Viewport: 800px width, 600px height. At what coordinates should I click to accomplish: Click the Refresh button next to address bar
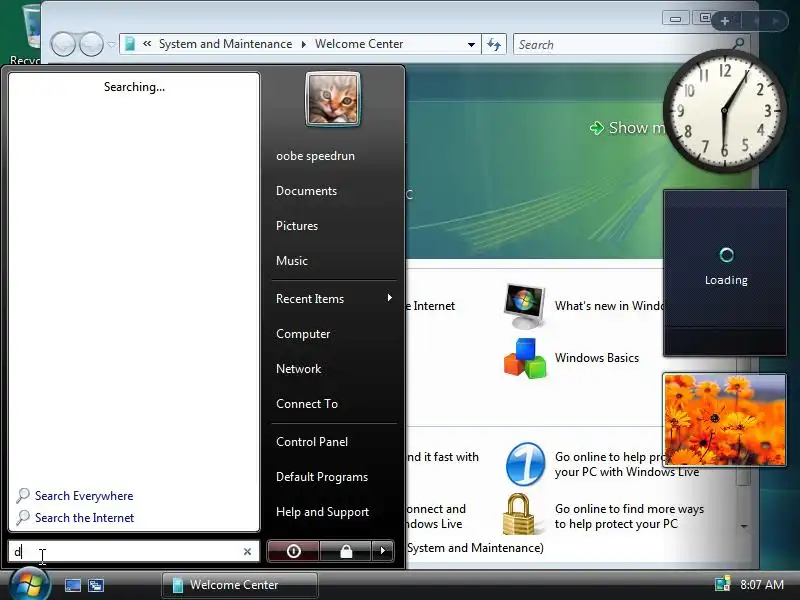point(494,44)
